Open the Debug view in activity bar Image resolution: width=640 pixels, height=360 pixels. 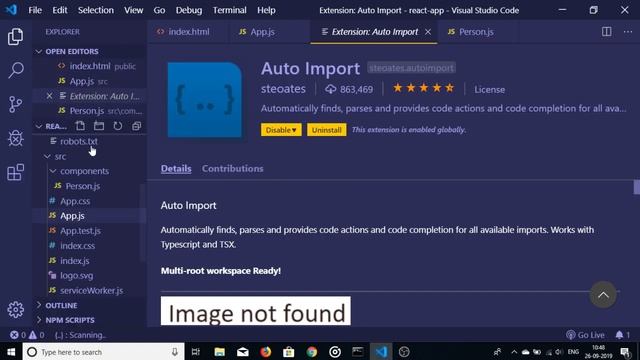16,138
